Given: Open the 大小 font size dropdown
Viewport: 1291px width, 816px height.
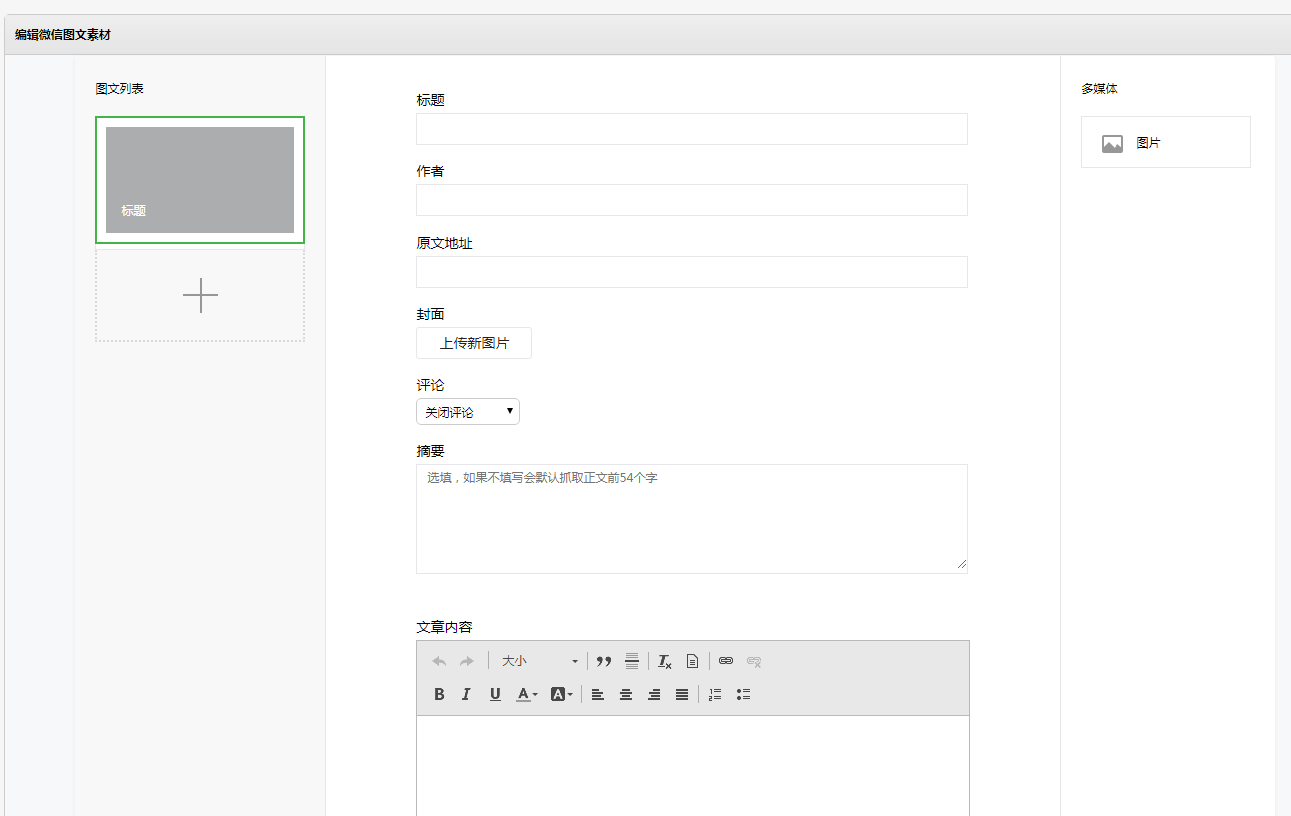Looking at the screenshot, I should point(540,661).
